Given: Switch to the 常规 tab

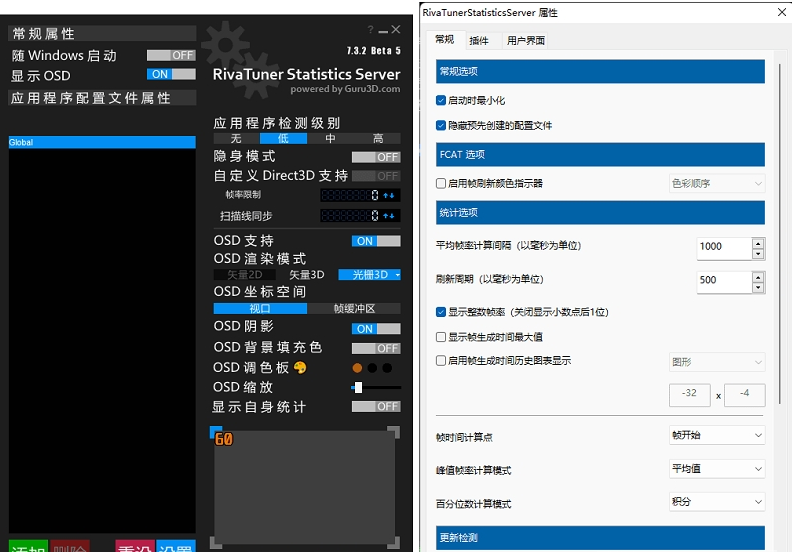Looking at the screenshot, I should pyautogui.click(x=444, y=39).
